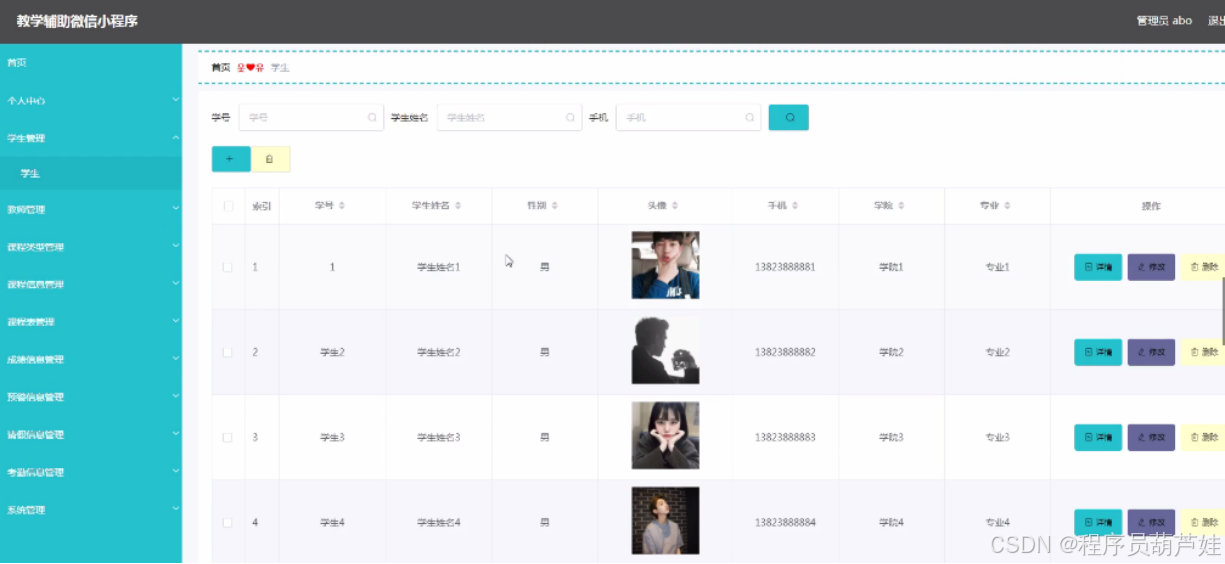The height and width of the screenshot is (564, 1225).
Task: Expand 个人中心 sidebar menu
Action: 91,100
